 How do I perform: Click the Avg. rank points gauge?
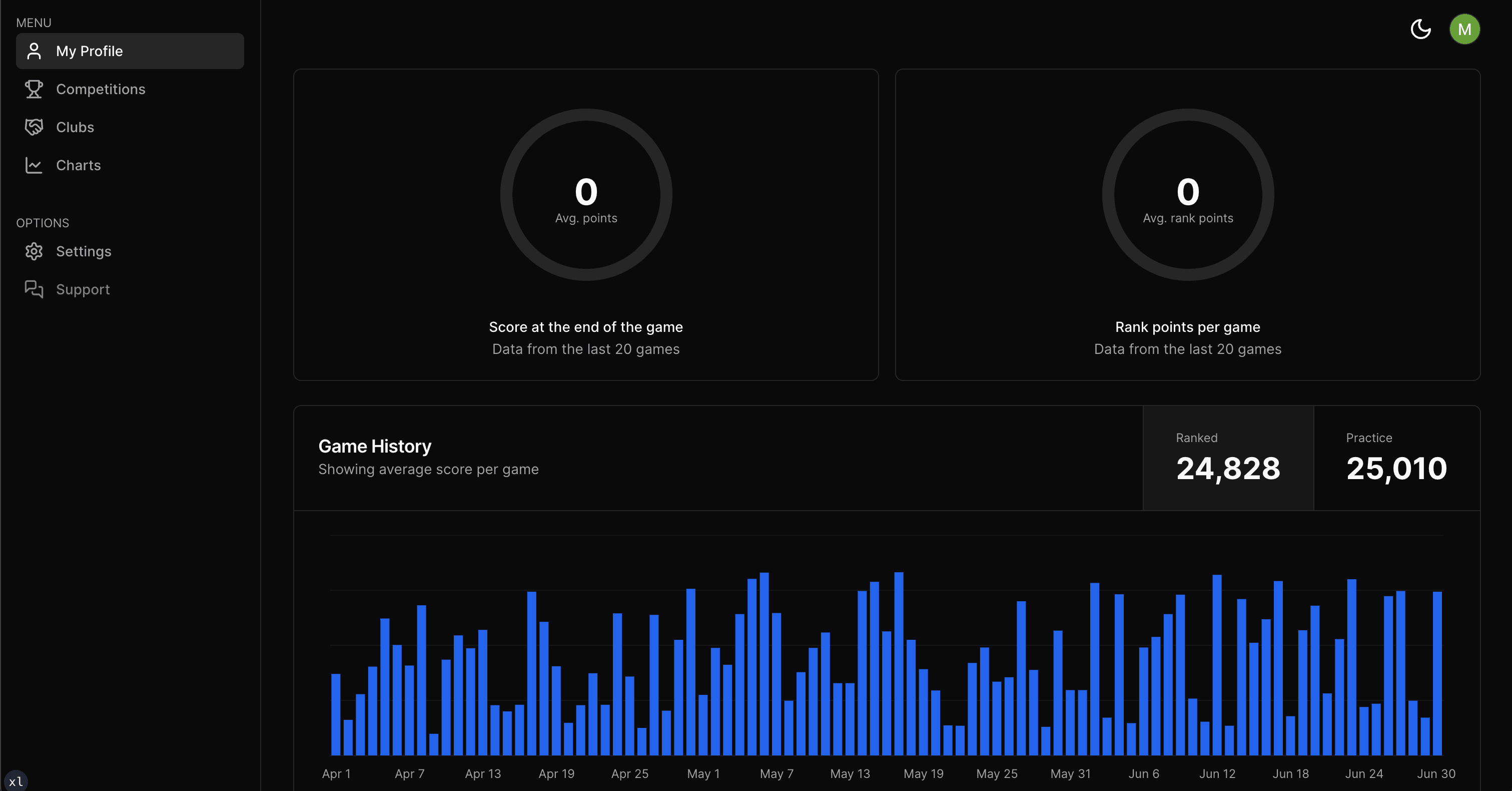point(1187,194)
